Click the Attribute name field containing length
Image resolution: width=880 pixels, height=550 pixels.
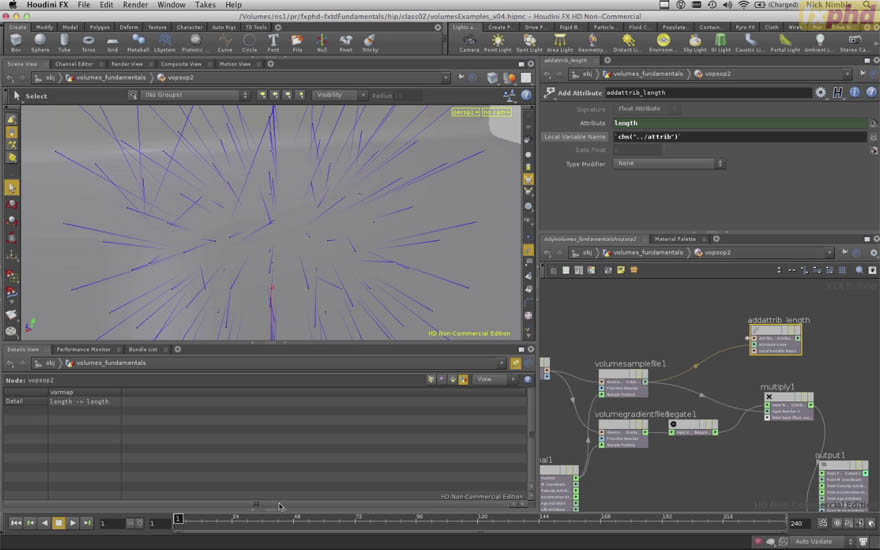pos(740,123)
